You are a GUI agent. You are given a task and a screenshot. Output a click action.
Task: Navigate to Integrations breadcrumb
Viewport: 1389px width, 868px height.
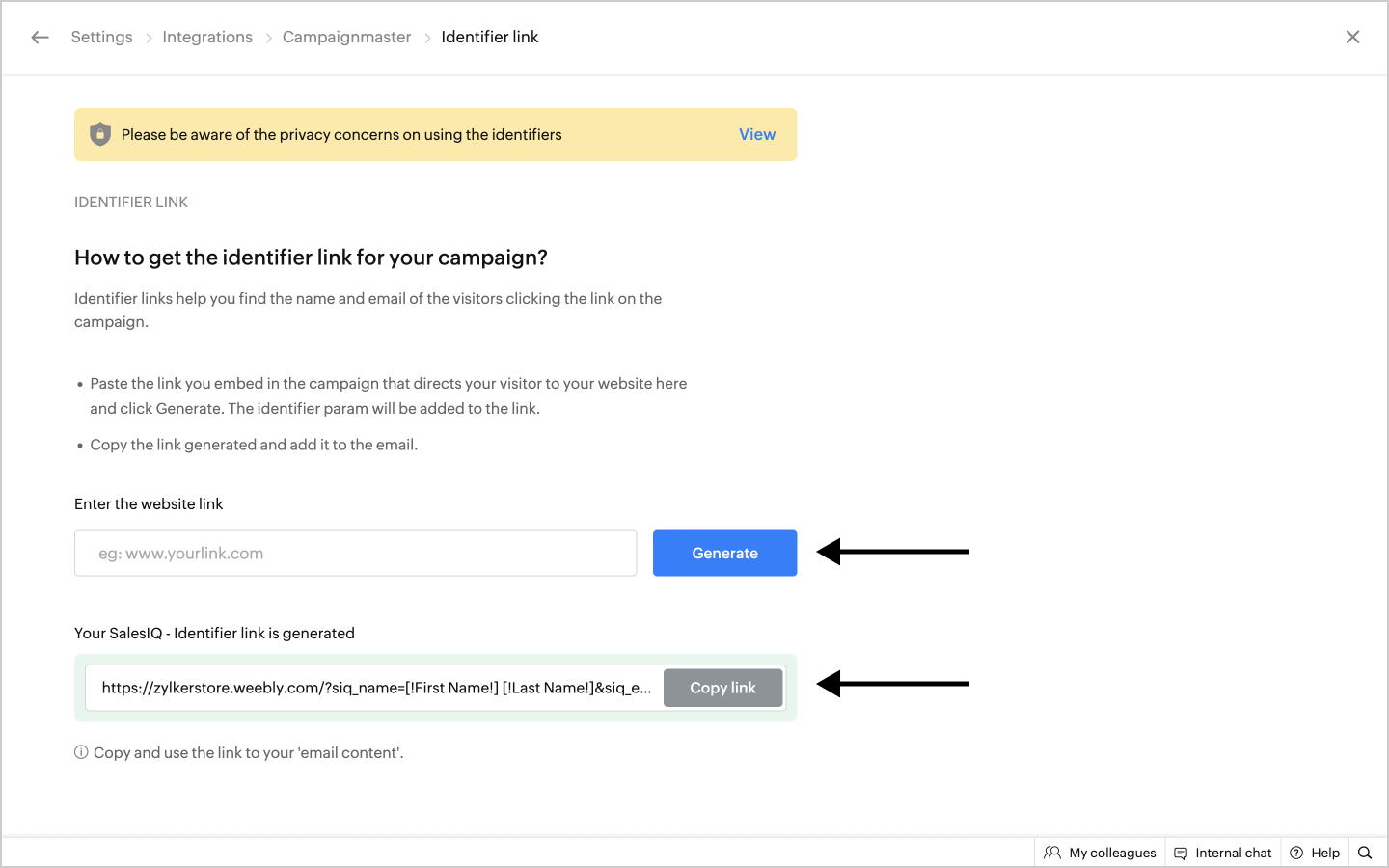[207, 38]
